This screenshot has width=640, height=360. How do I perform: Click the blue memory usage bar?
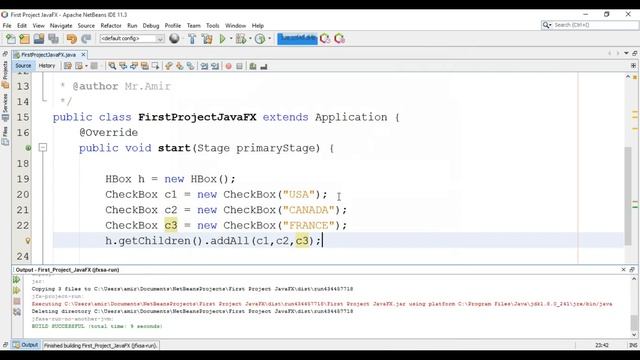(x=297, y=39)
